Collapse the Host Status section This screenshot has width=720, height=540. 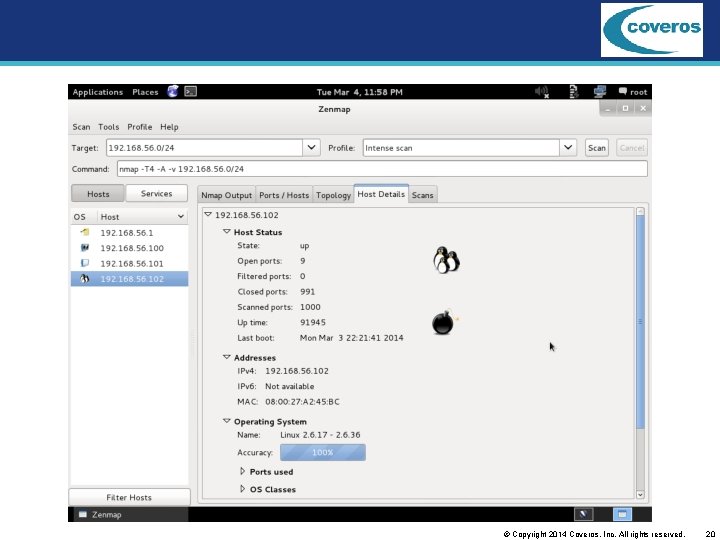point(226,231)
